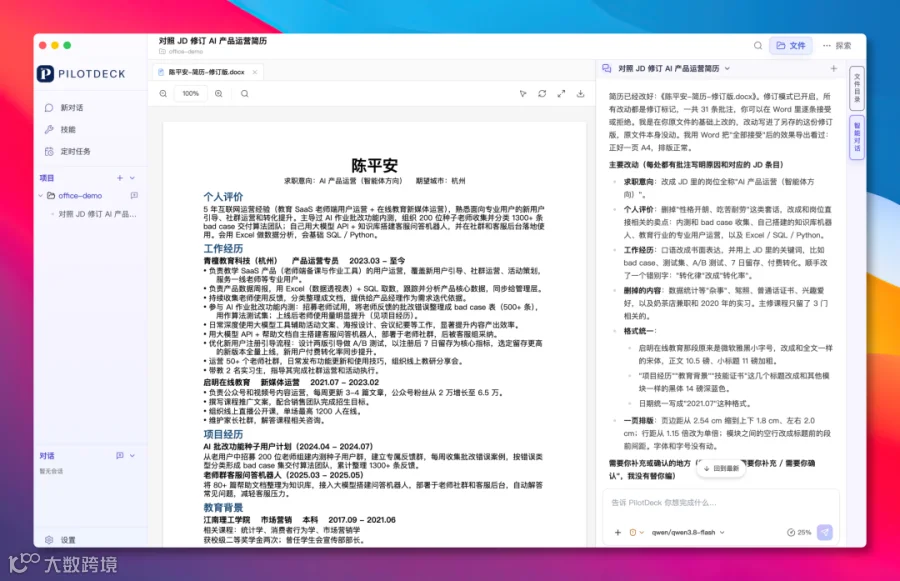Click the zoom out magnifier icon

click(x=163, y=94)
